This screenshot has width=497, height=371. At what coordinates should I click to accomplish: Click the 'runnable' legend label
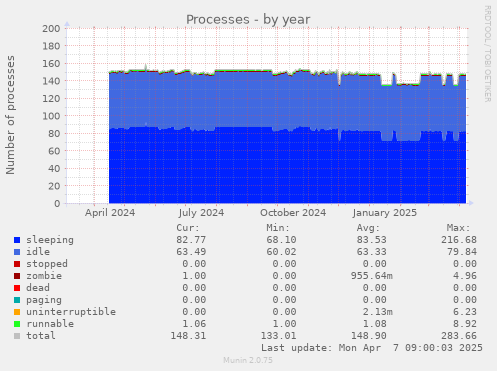(x=50, y=324)
